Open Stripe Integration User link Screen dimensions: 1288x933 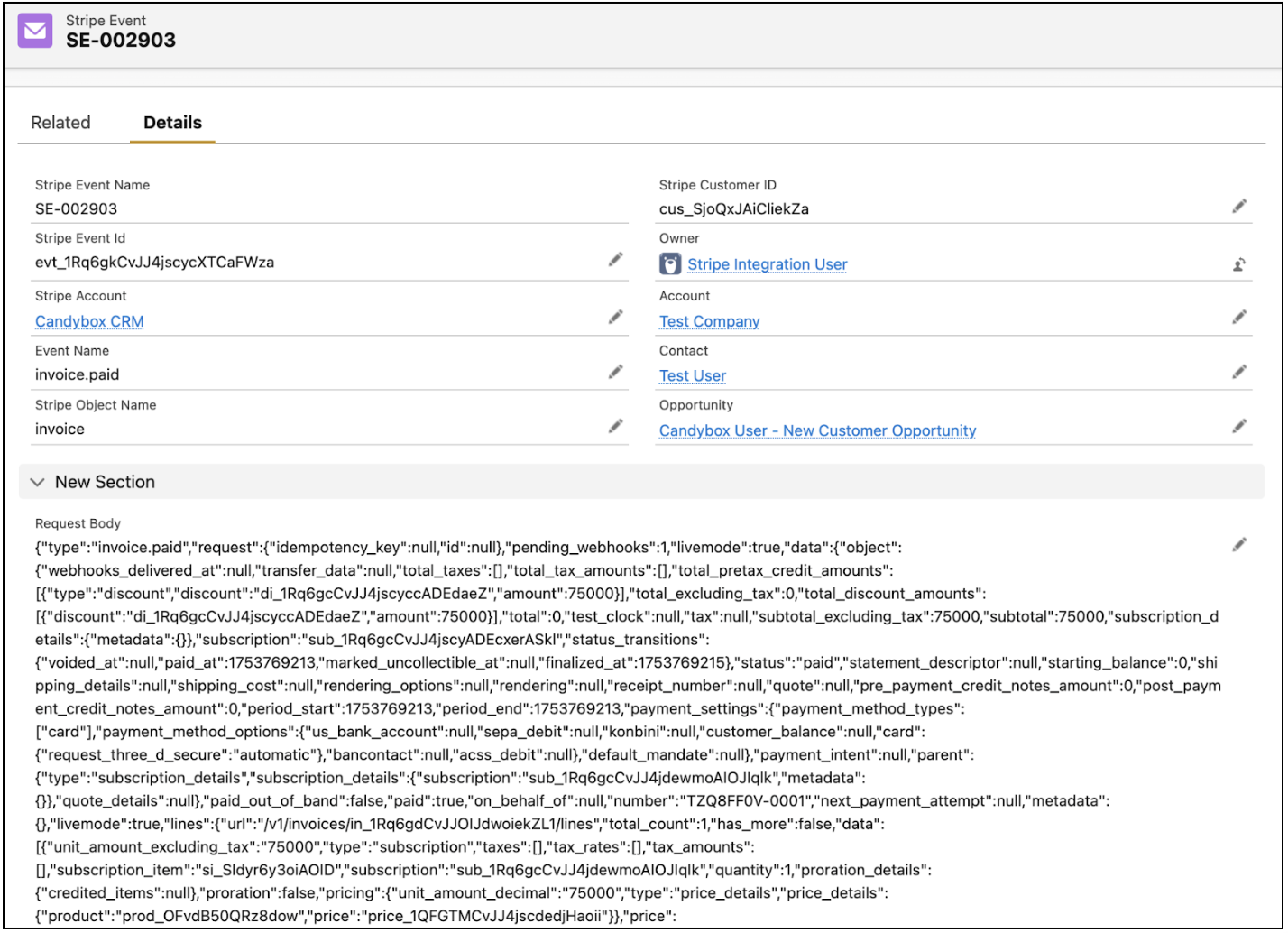click(x=768, y=264)
